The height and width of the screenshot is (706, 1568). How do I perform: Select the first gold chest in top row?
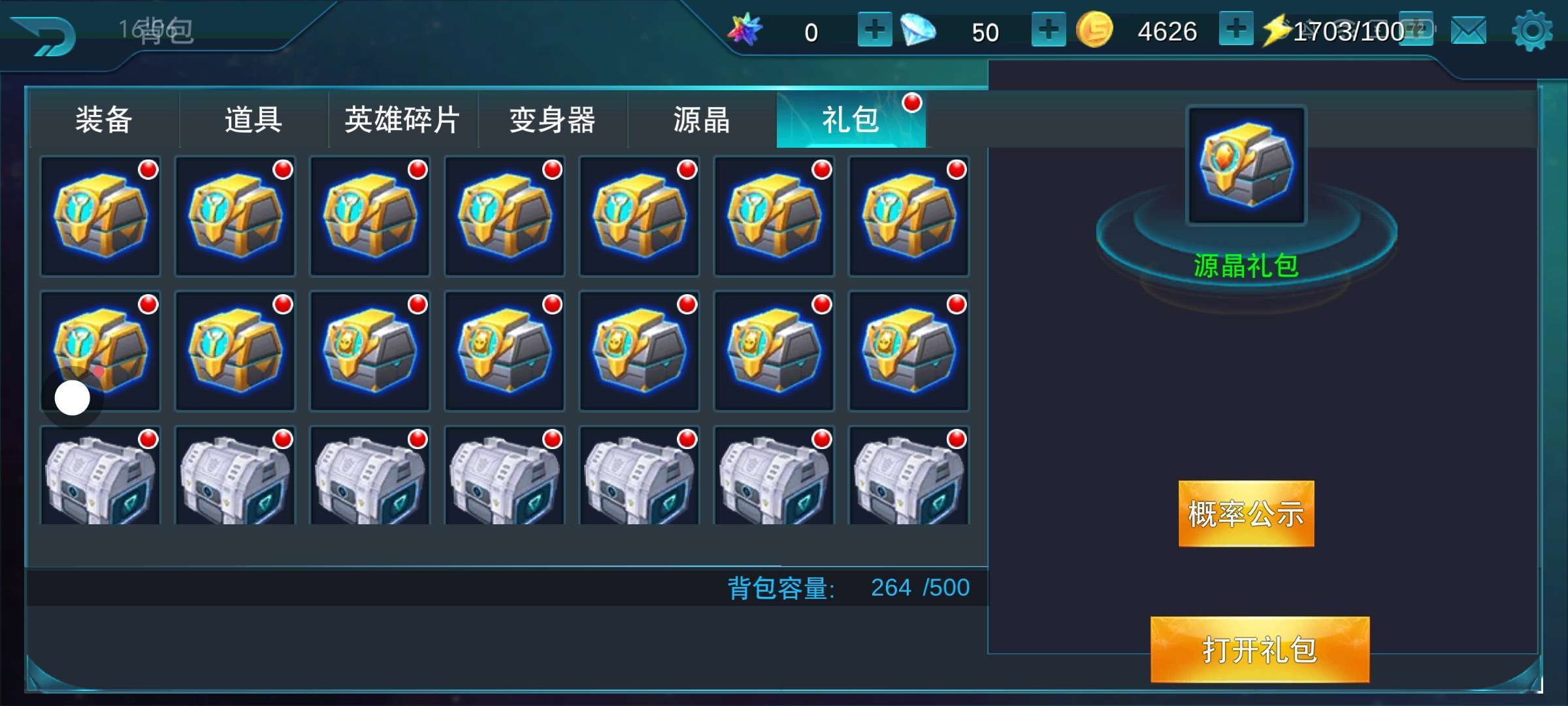click(101, 216)
